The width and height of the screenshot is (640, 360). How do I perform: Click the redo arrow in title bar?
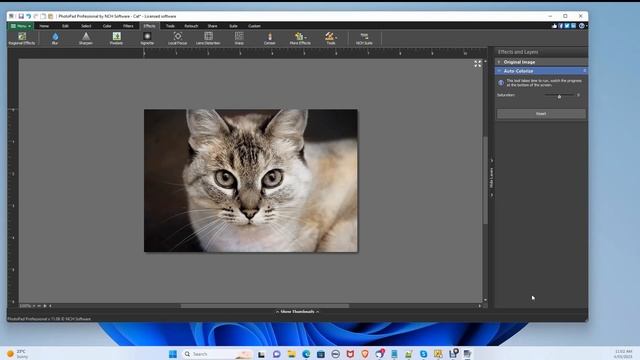36,16
